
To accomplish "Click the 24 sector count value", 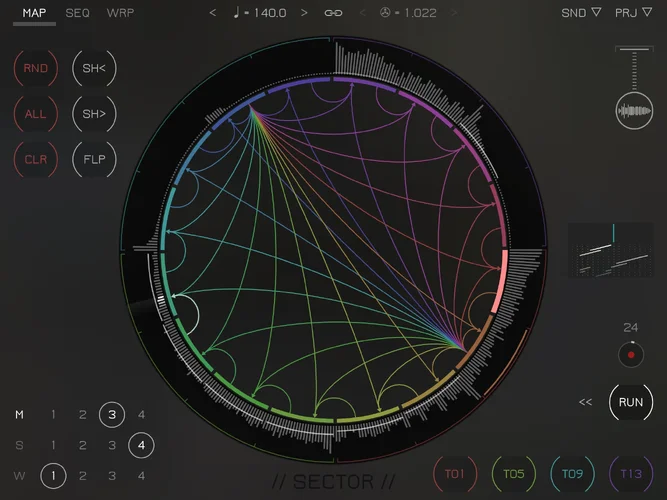I will point(630,327).
